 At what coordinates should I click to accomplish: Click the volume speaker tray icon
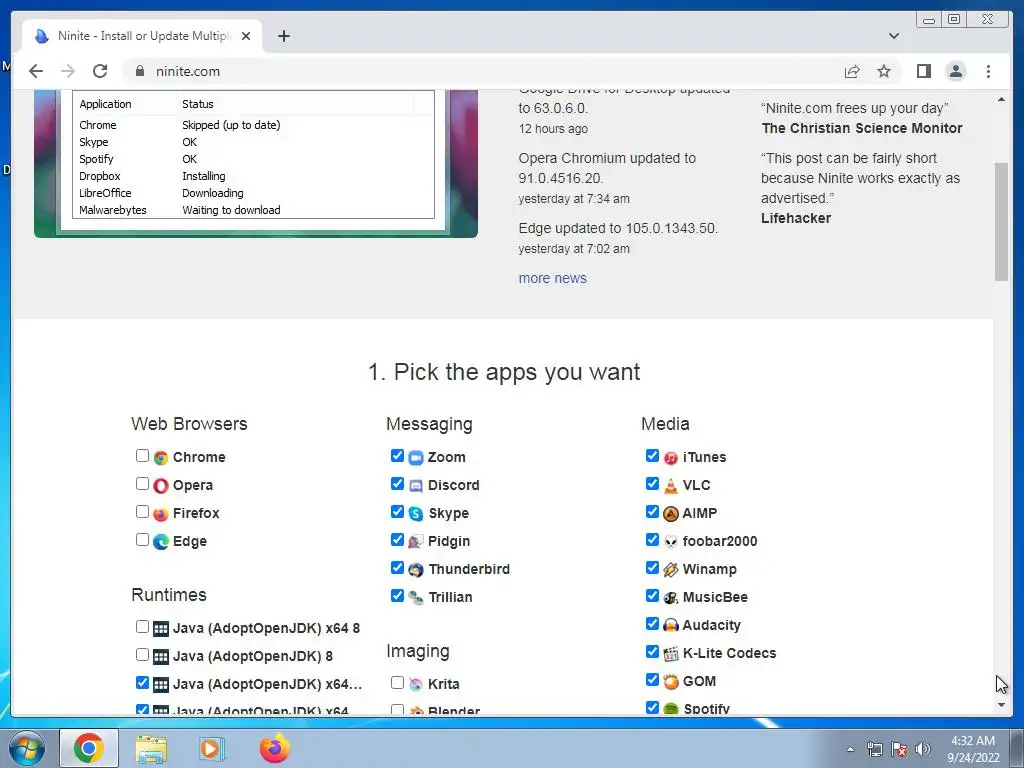coord(923,749)
